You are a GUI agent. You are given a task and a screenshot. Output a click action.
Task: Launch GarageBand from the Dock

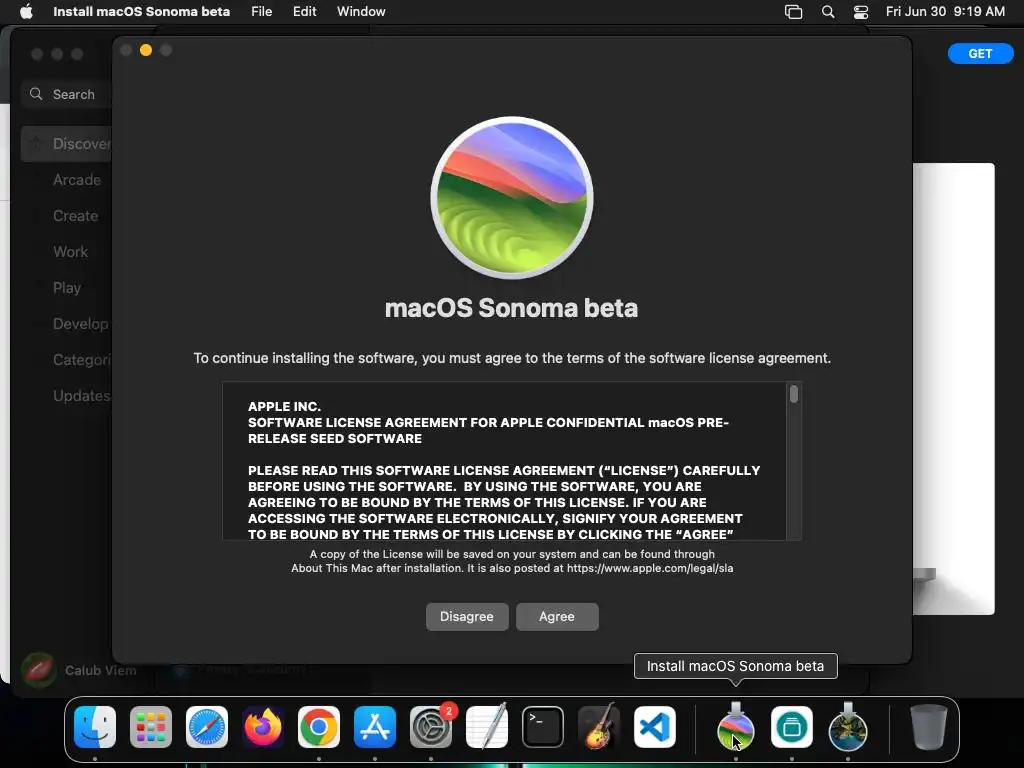(x=599, y=727)
